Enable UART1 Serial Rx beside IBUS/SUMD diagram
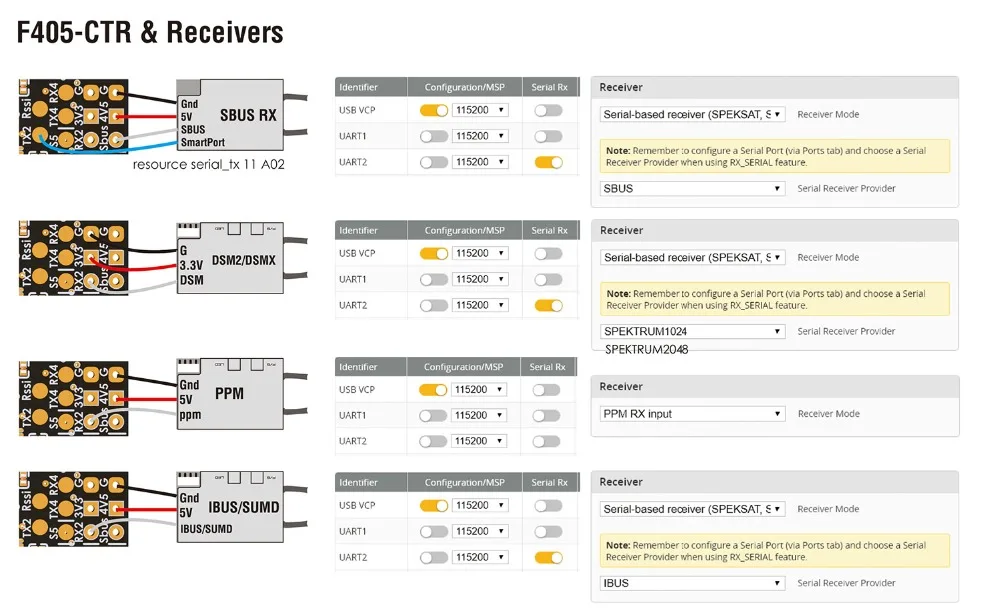 548,531
